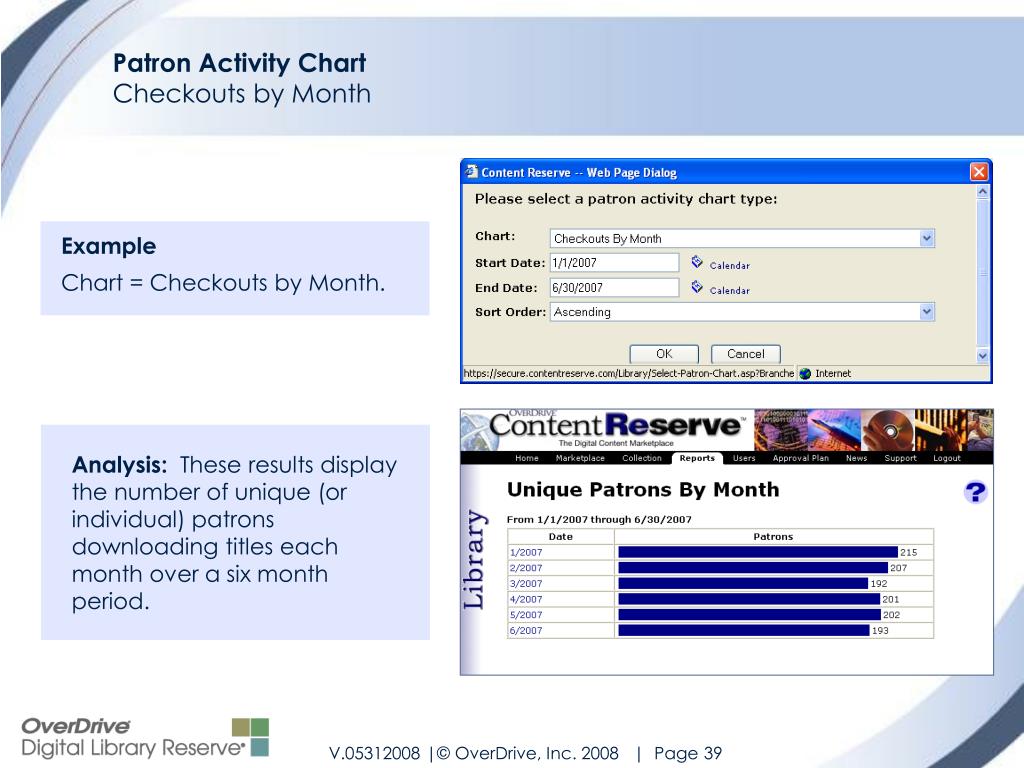
Task: Click the dialog title bar page icon
Action: click(x=472, y=172)
